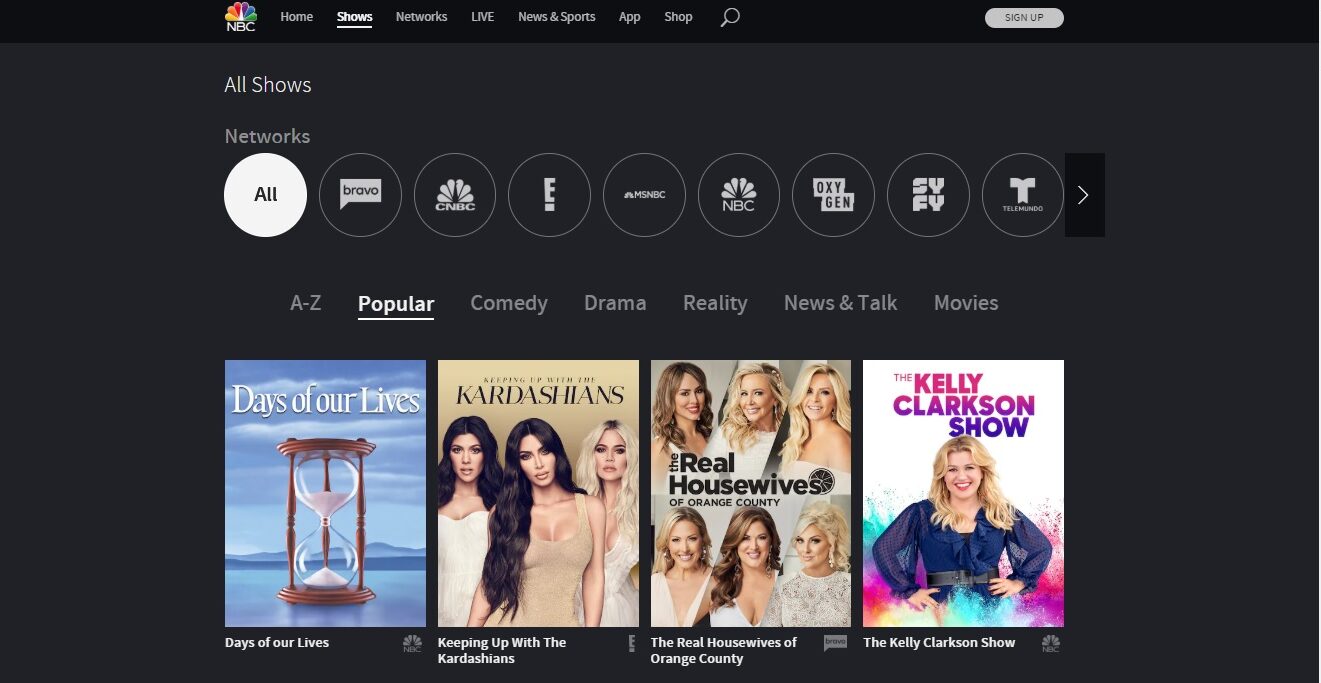Open Real Housewives of Orange County poster
This screenshot has width=1321, height=683.
(751, 493)
